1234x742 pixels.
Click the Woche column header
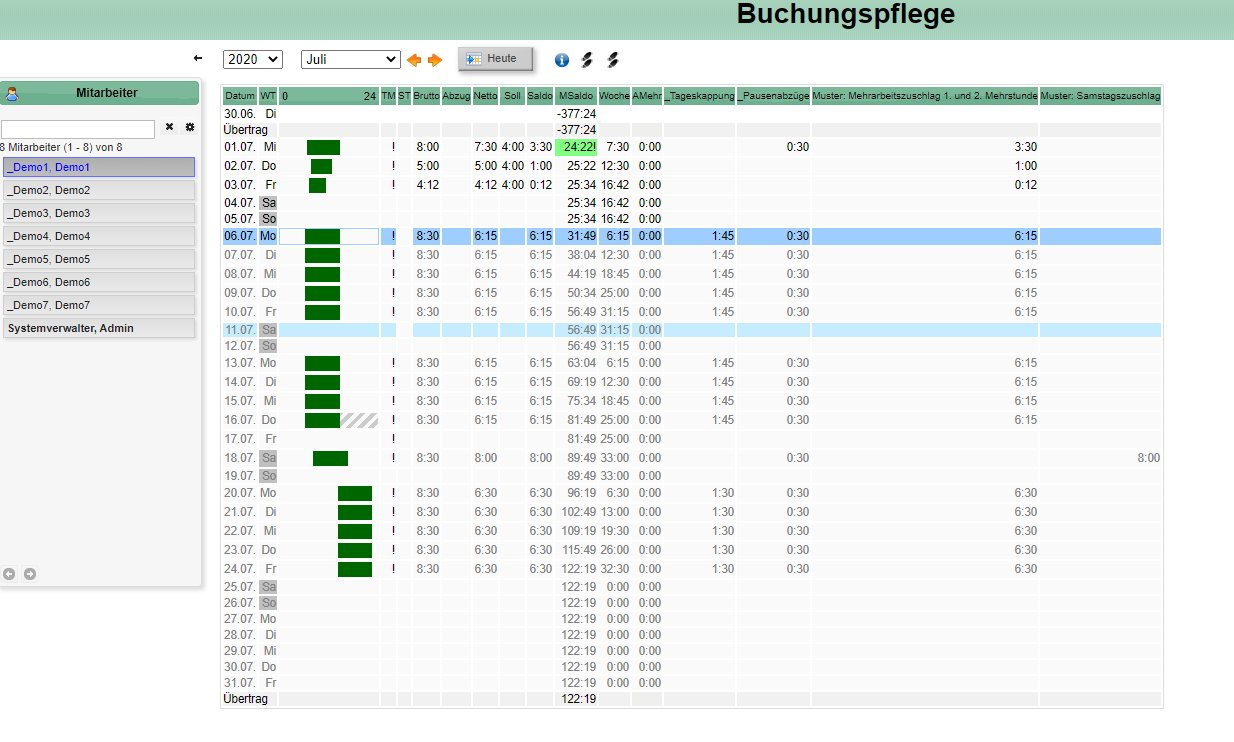click(614, 97)
